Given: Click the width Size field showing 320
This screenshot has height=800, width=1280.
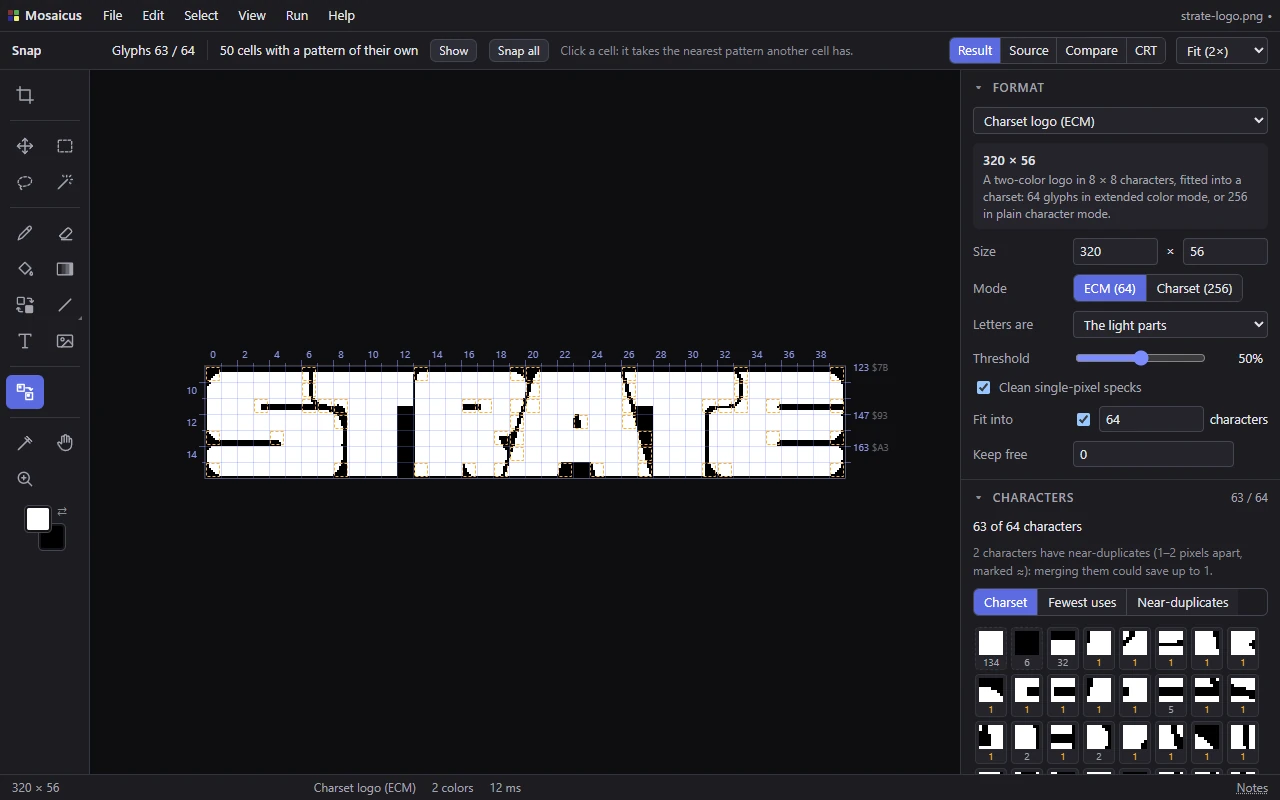Looking at the screenshot, I should [1115, 252].
